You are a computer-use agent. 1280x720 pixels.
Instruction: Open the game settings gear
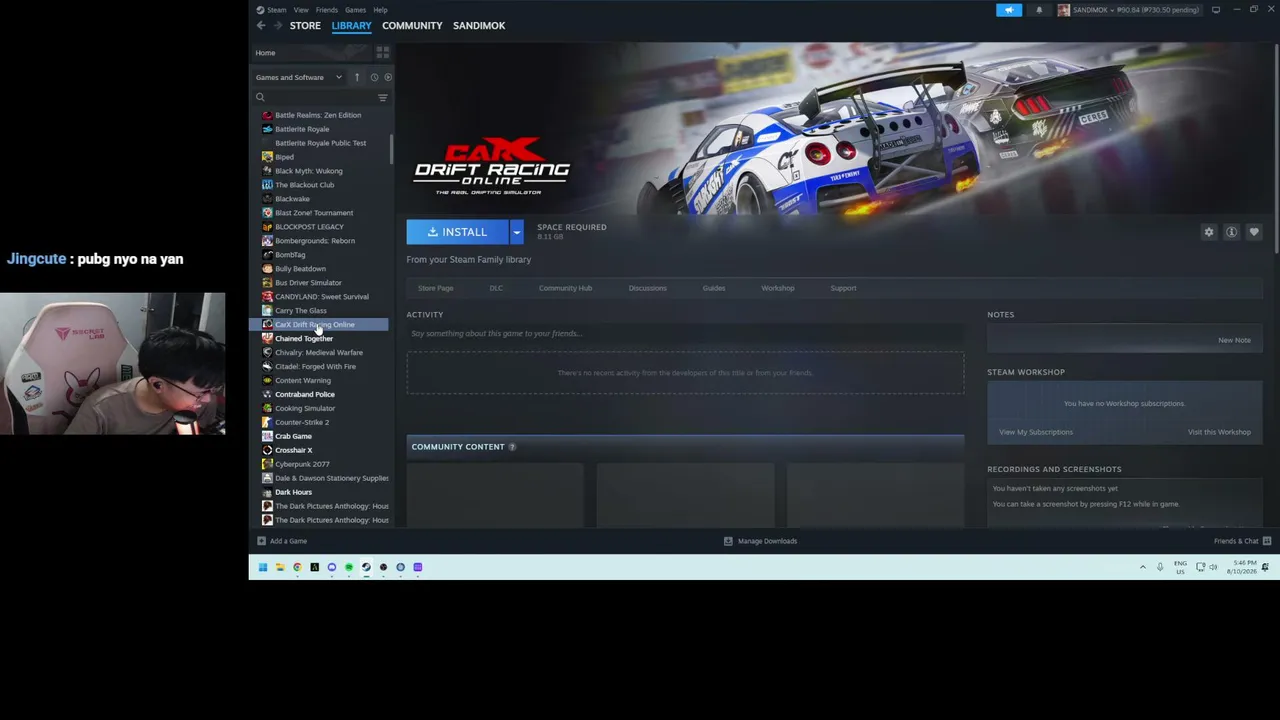(1209, 232)
